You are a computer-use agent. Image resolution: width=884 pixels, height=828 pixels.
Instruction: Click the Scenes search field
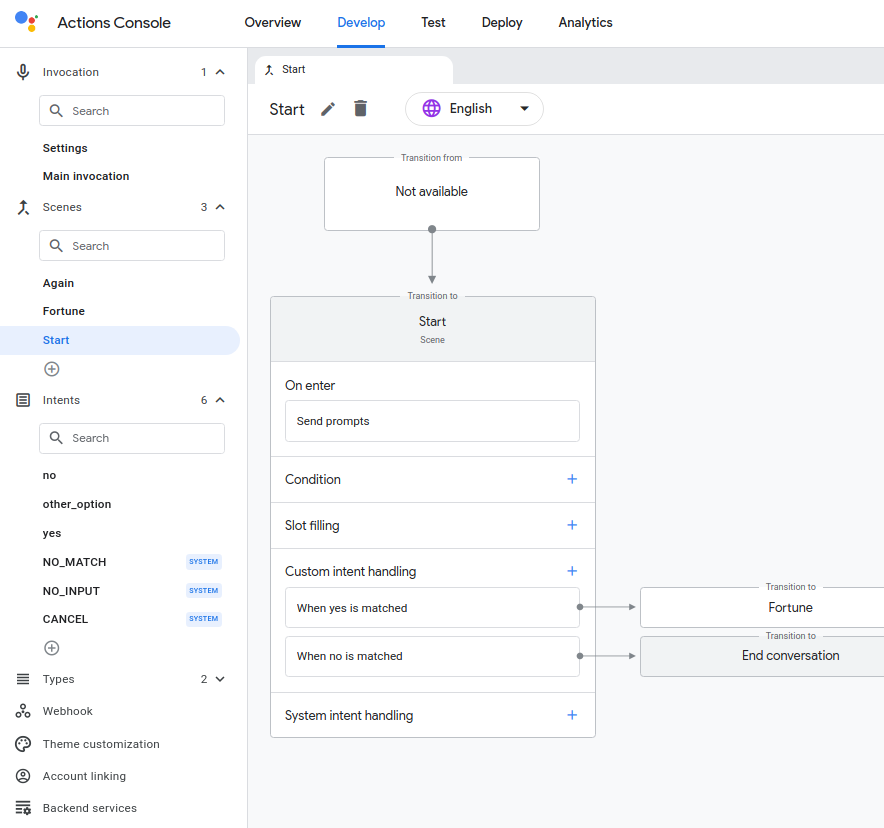[x=132, y=246]
